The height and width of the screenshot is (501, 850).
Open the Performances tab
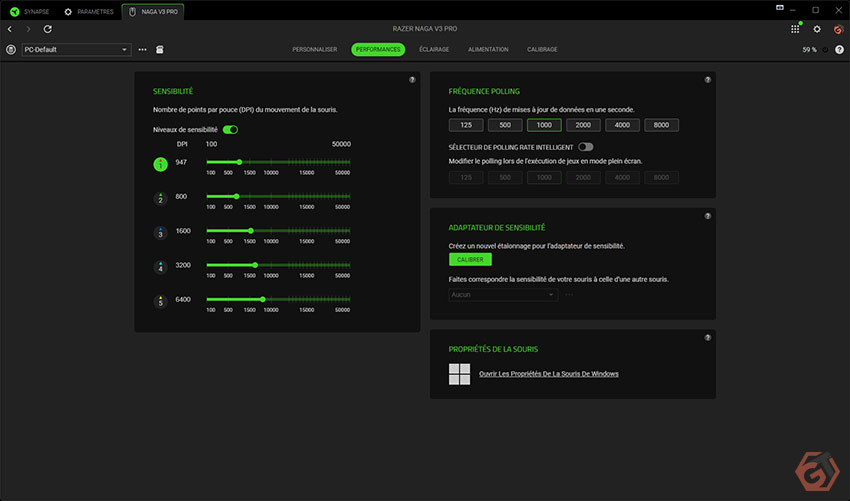(x=378, y=49)
